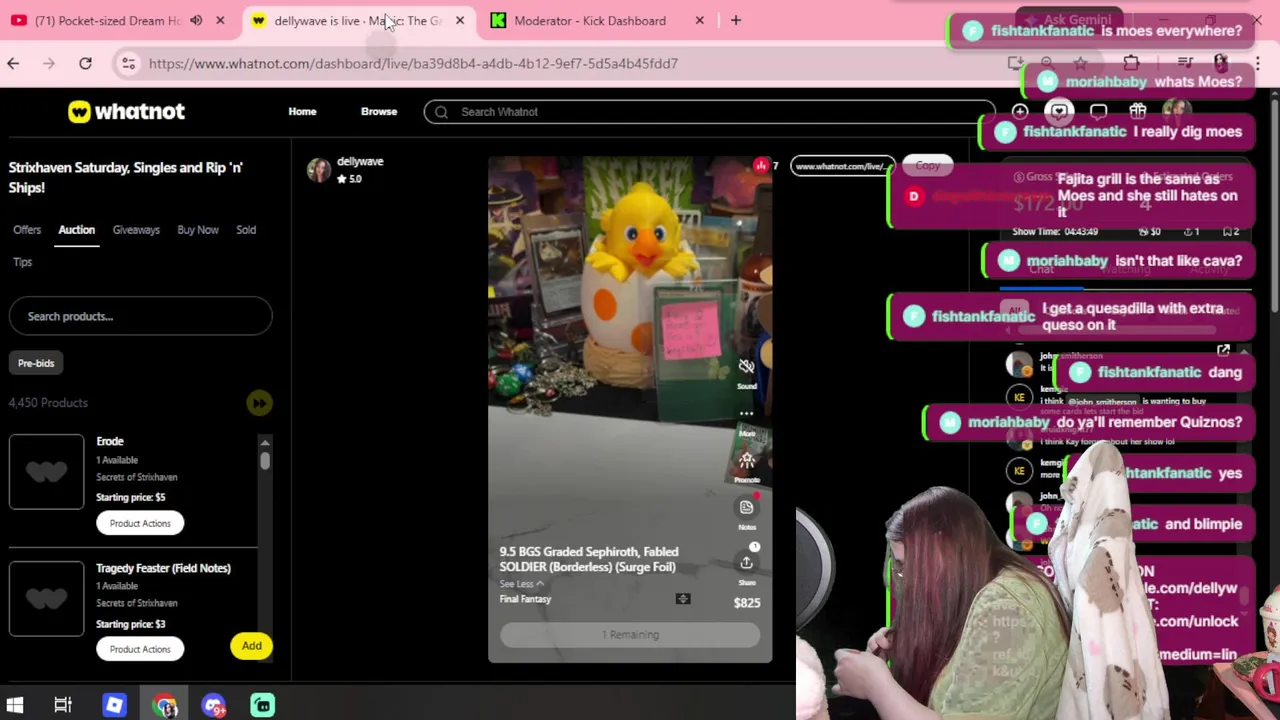
Task: Collapse details with See Less
Action: coord(521,584)
